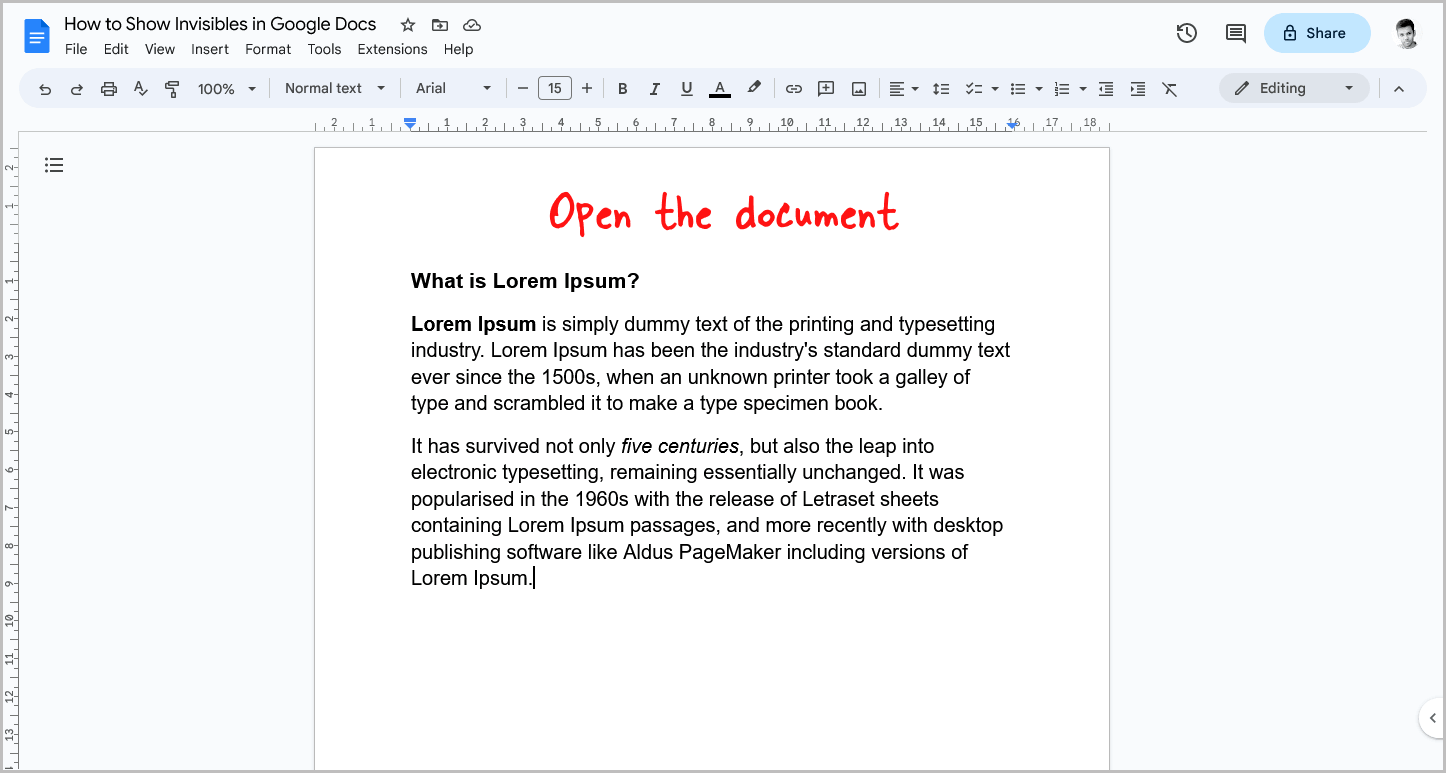
Task: Open the zoom level dropdown
Action: tap(226, 88)
